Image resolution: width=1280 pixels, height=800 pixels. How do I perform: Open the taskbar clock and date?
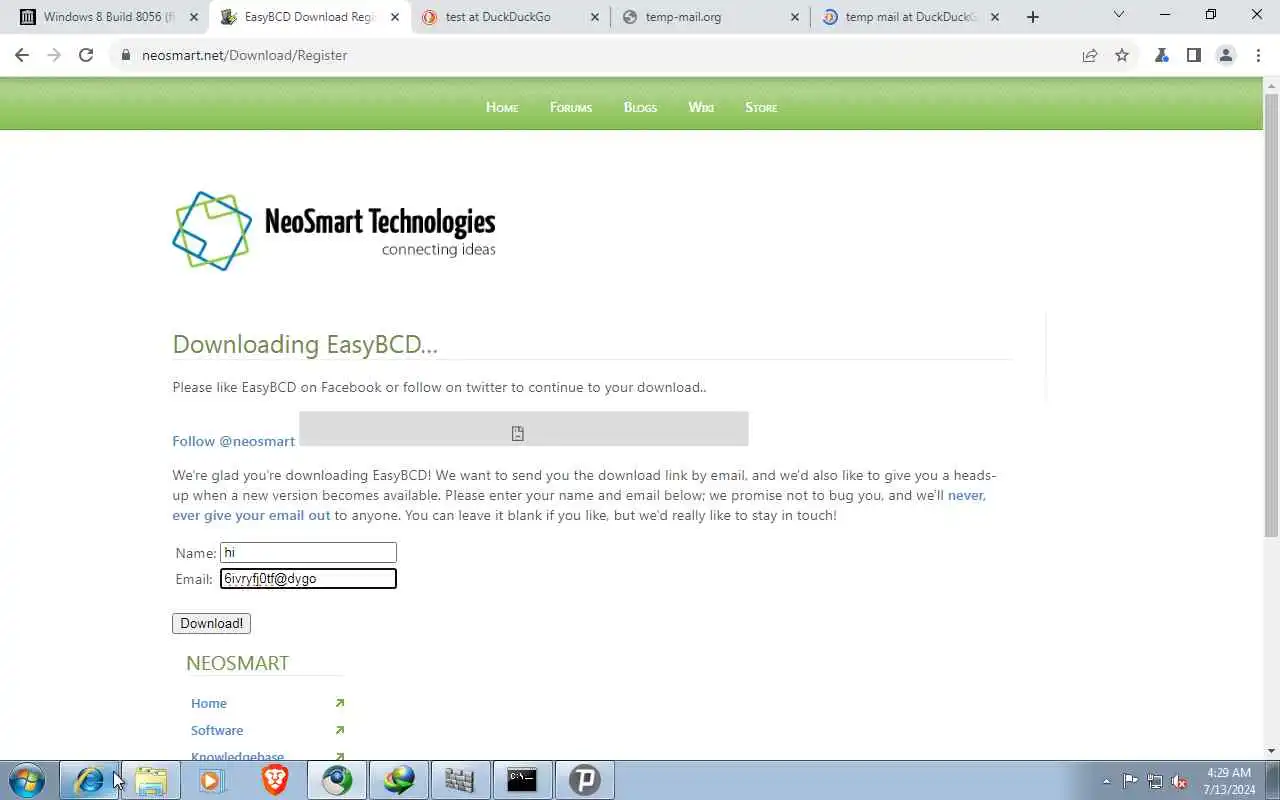pos(1229,781)
